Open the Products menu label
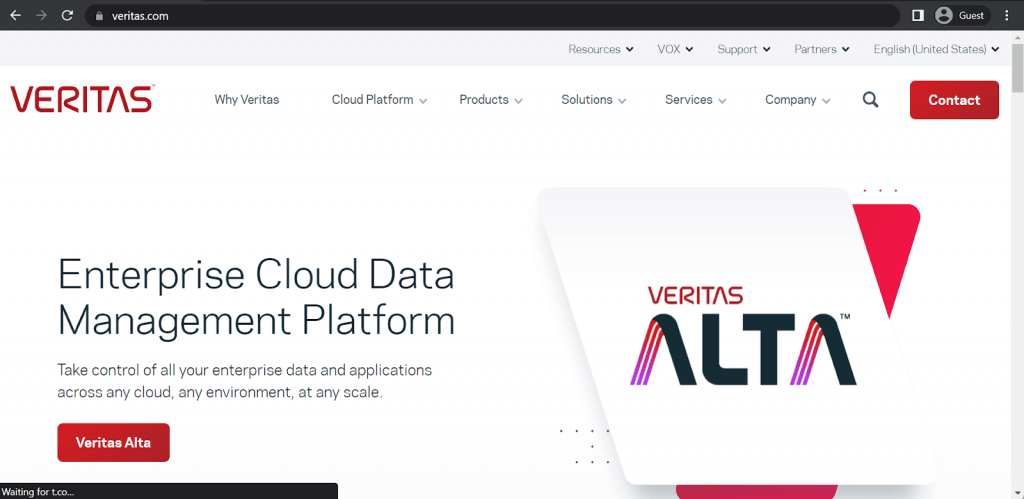 click(484, 100)
